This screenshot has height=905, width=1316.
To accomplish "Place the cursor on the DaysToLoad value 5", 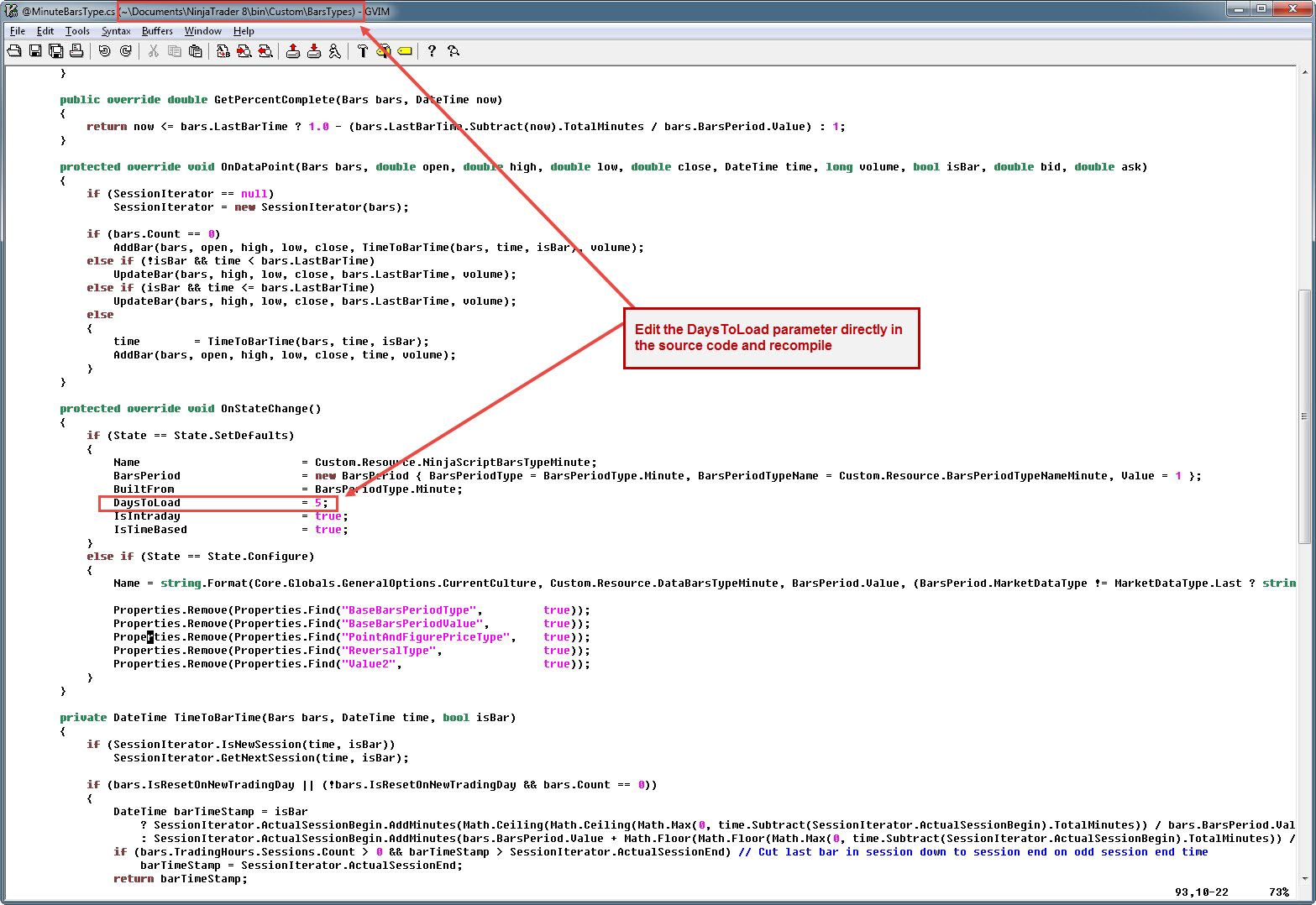I will [x=318, y=503].
